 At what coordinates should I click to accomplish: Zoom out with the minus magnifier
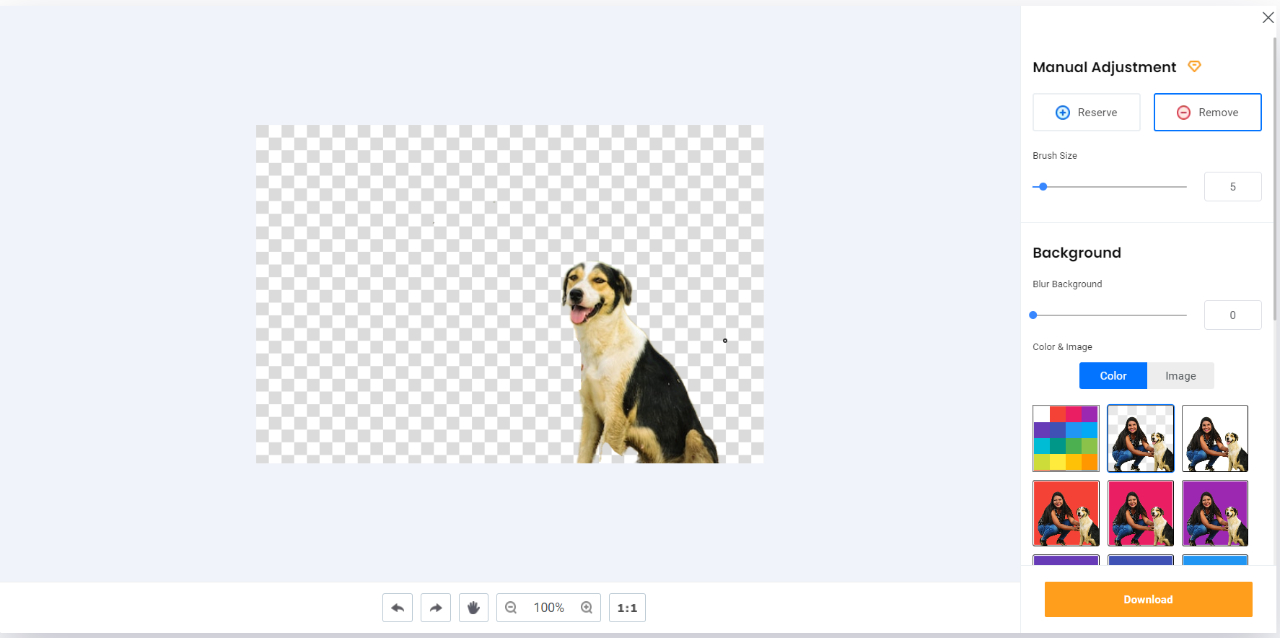pos(511,607)
